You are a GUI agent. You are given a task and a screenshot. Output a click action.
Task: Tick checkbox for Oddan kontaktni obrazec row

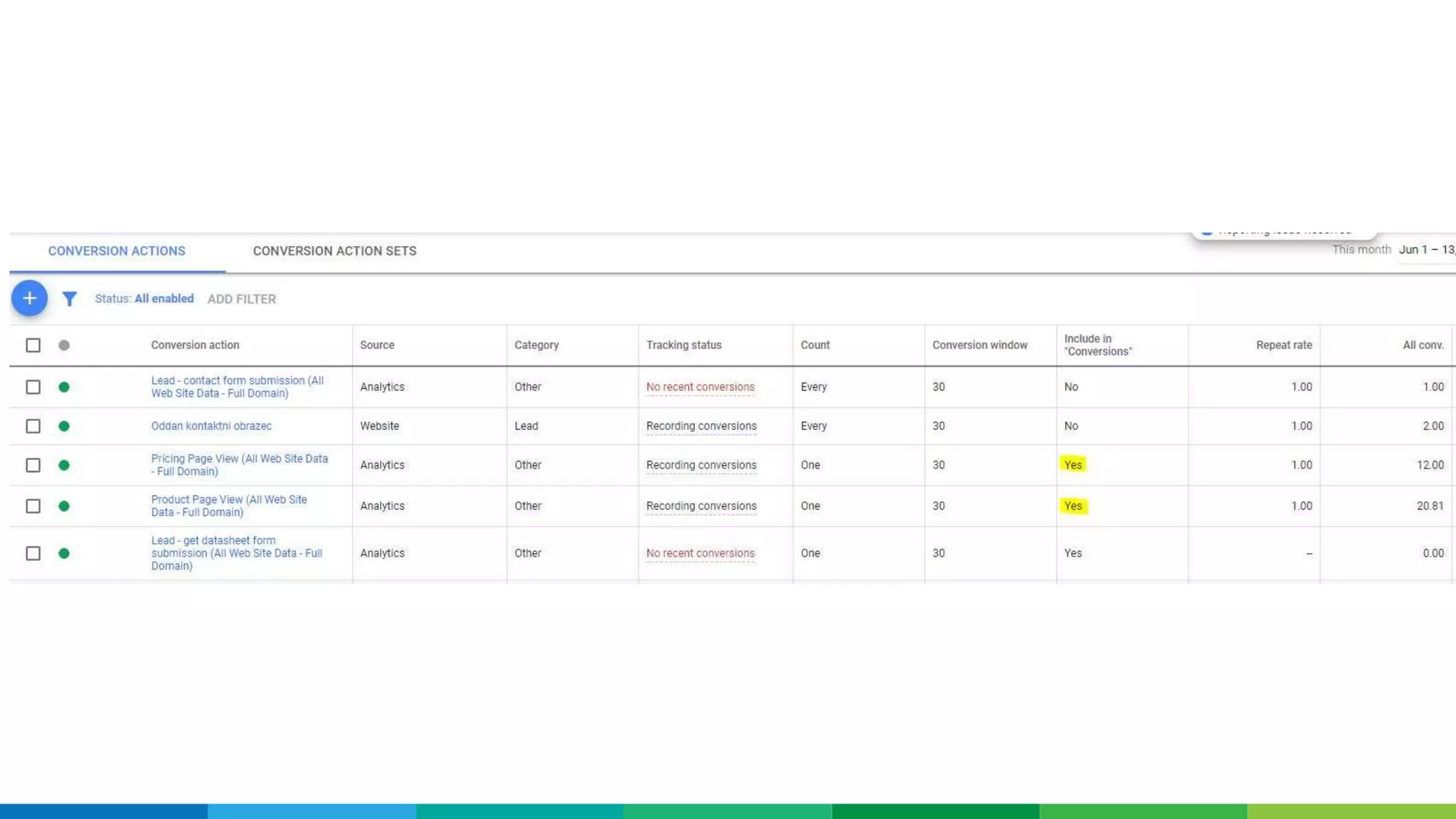point(33,427)
